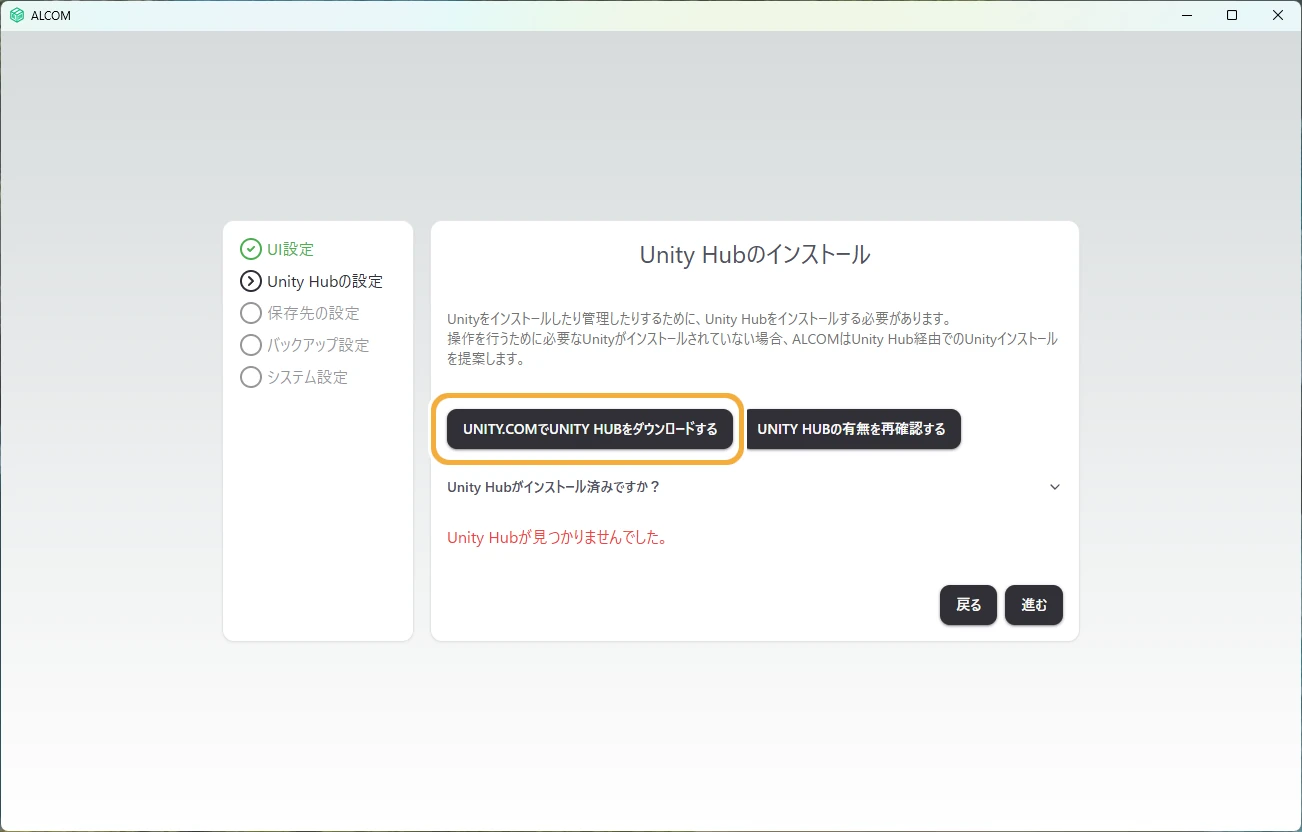Download Unity Hub from UNITY.COM button
The image size is (1302, 832).
590,429
